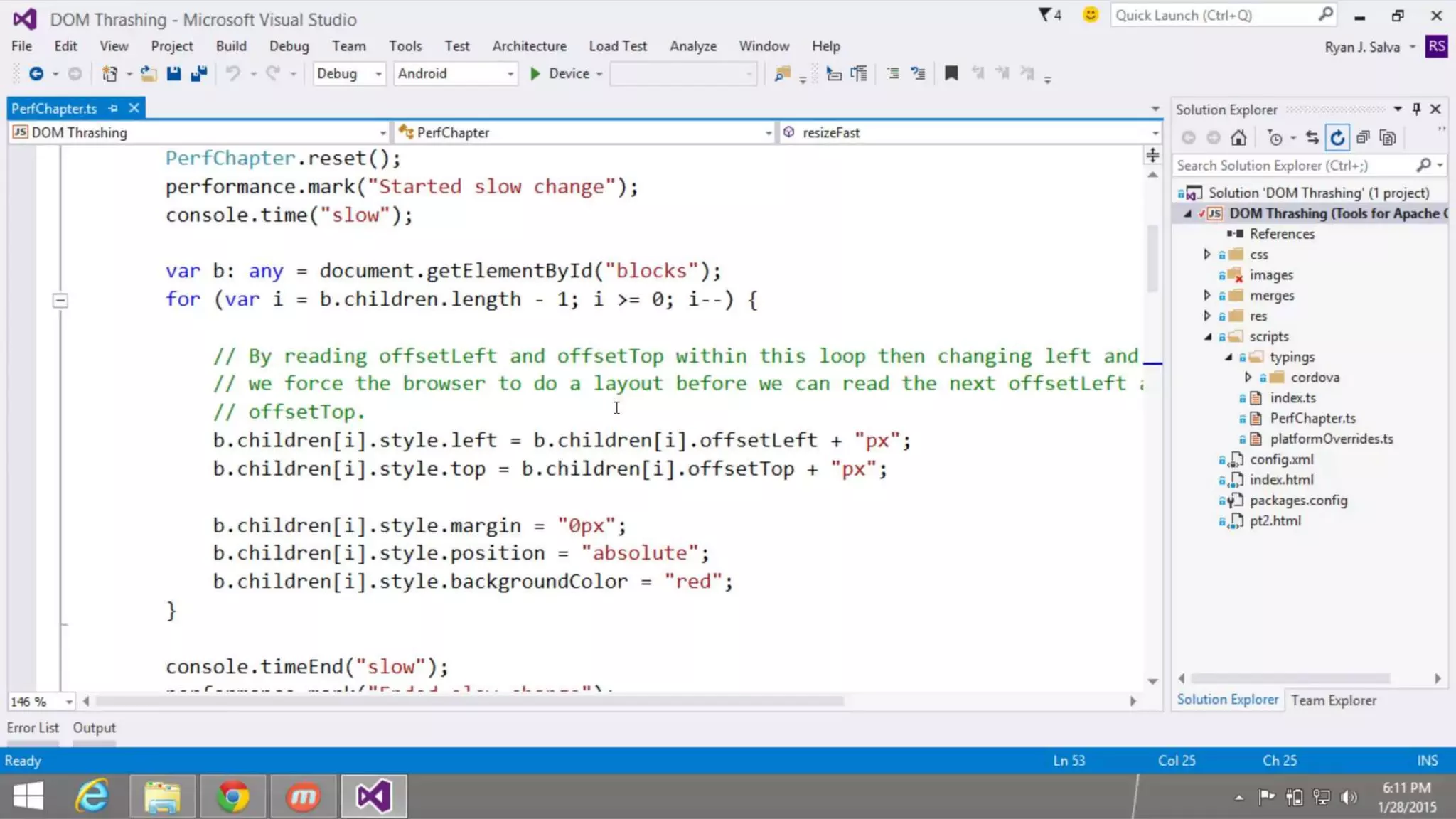Screen dimensions: 1456x819
Task: Click Collapse All icon in Solution Explorer
Action: (x=1362, y=138)
